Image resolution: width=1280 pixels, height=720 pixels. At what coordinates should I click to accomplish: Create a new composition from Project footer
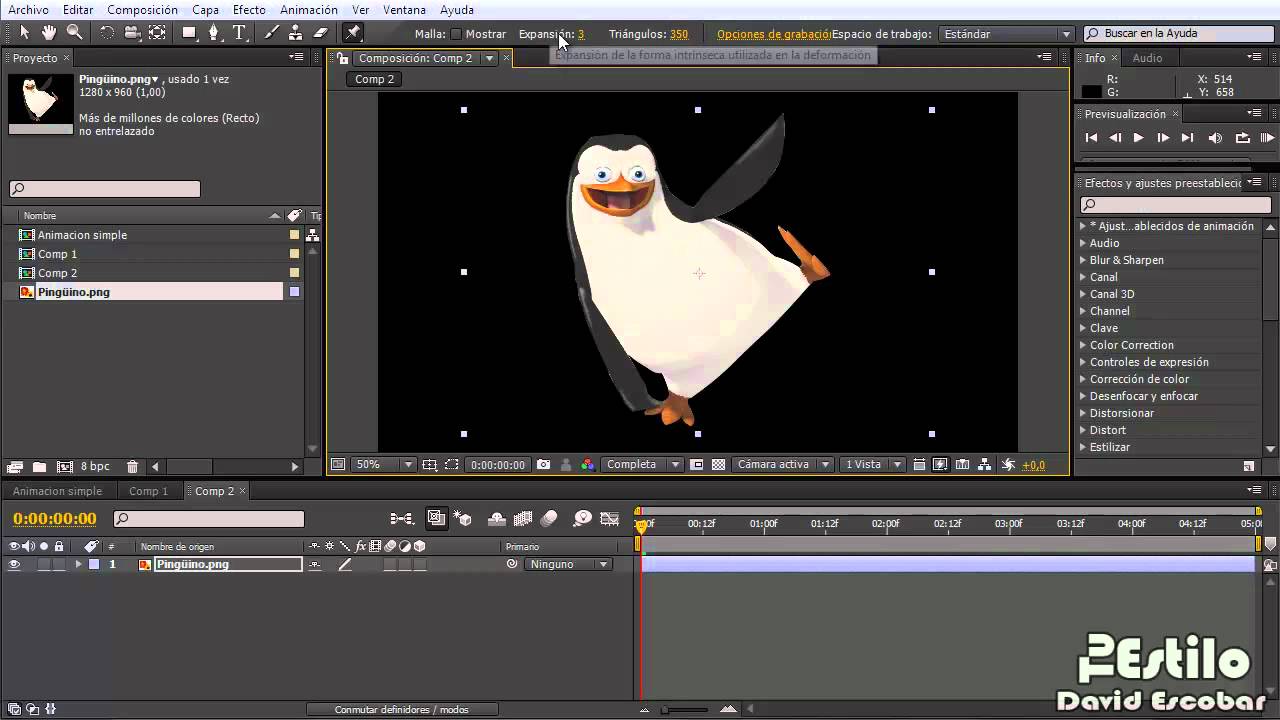pyautogui.click(x=64, y=467)
